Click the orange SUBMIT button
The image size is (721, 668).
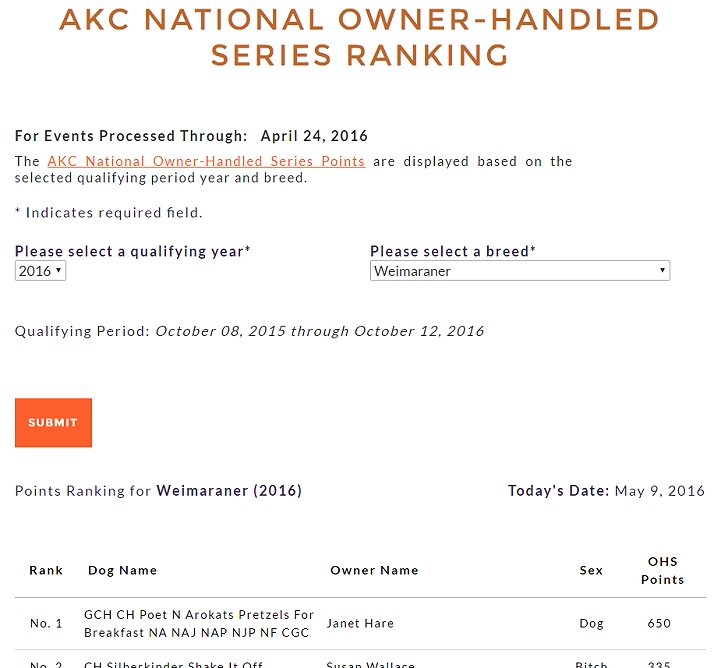coord(53,422)
